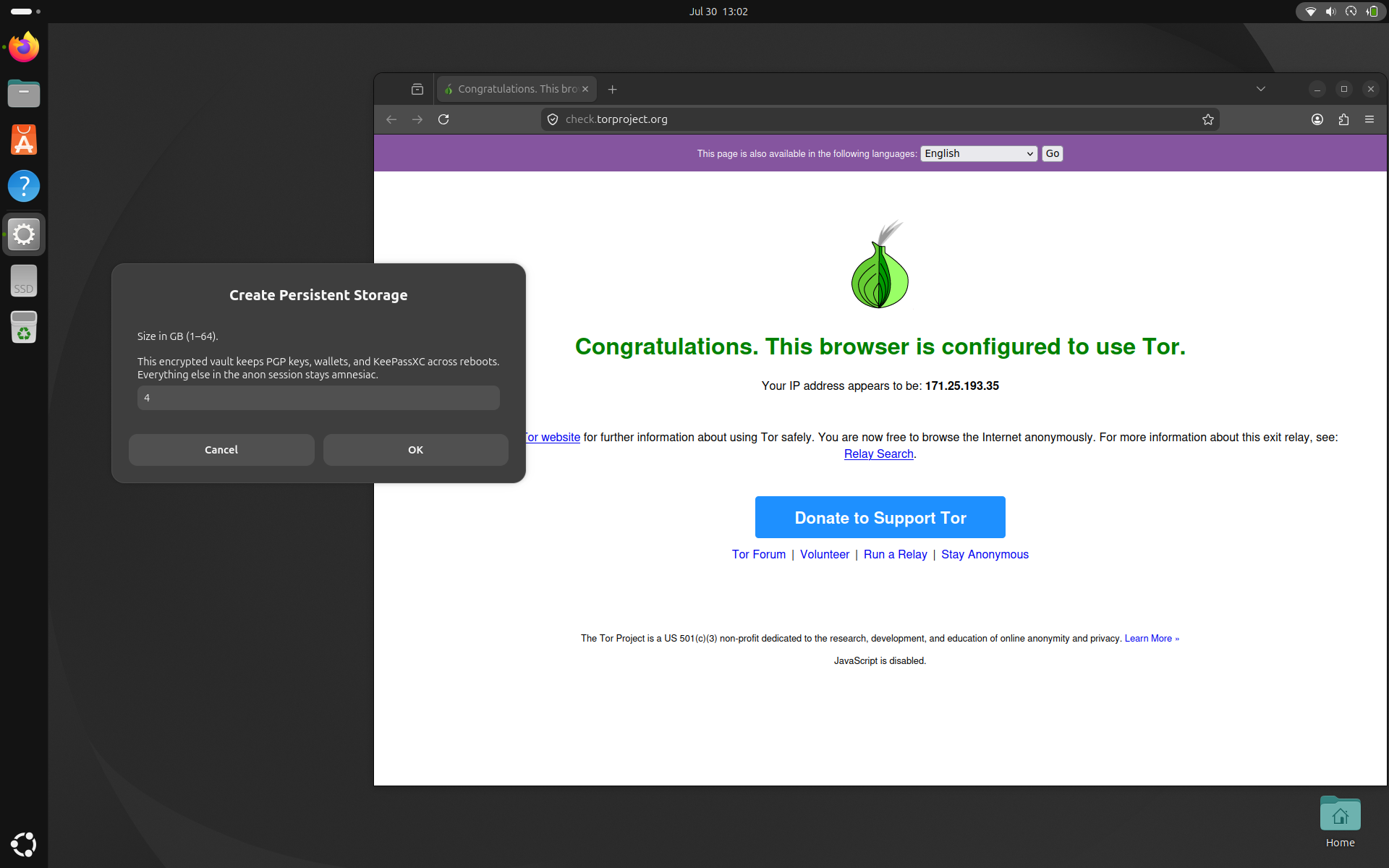Minimize the Firefox window
1389x868 pixels.
pos(1317,89)
